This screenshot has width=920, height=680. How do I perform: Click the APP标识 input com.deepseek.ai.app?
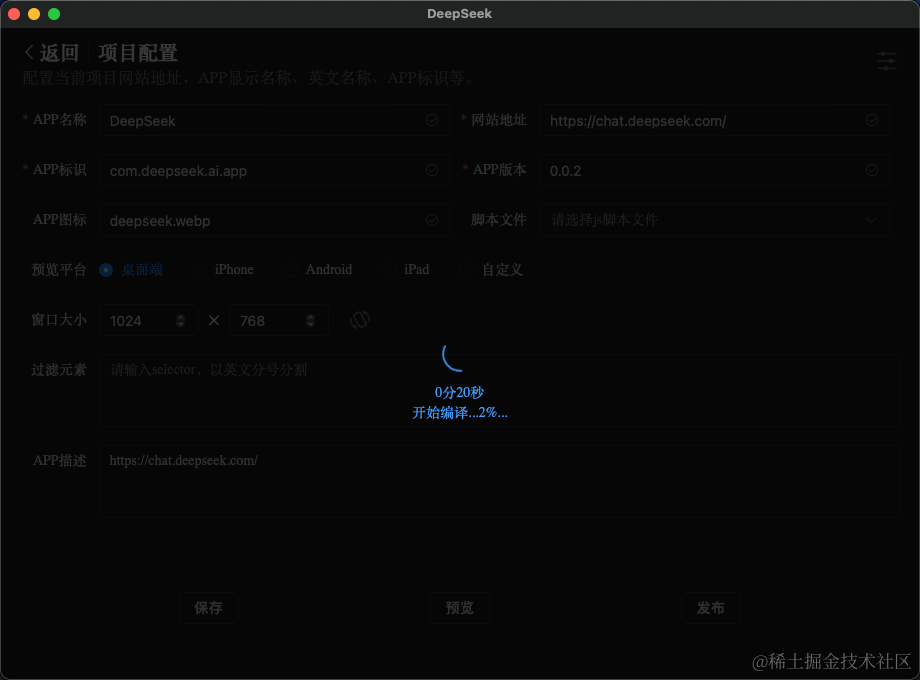274,170
